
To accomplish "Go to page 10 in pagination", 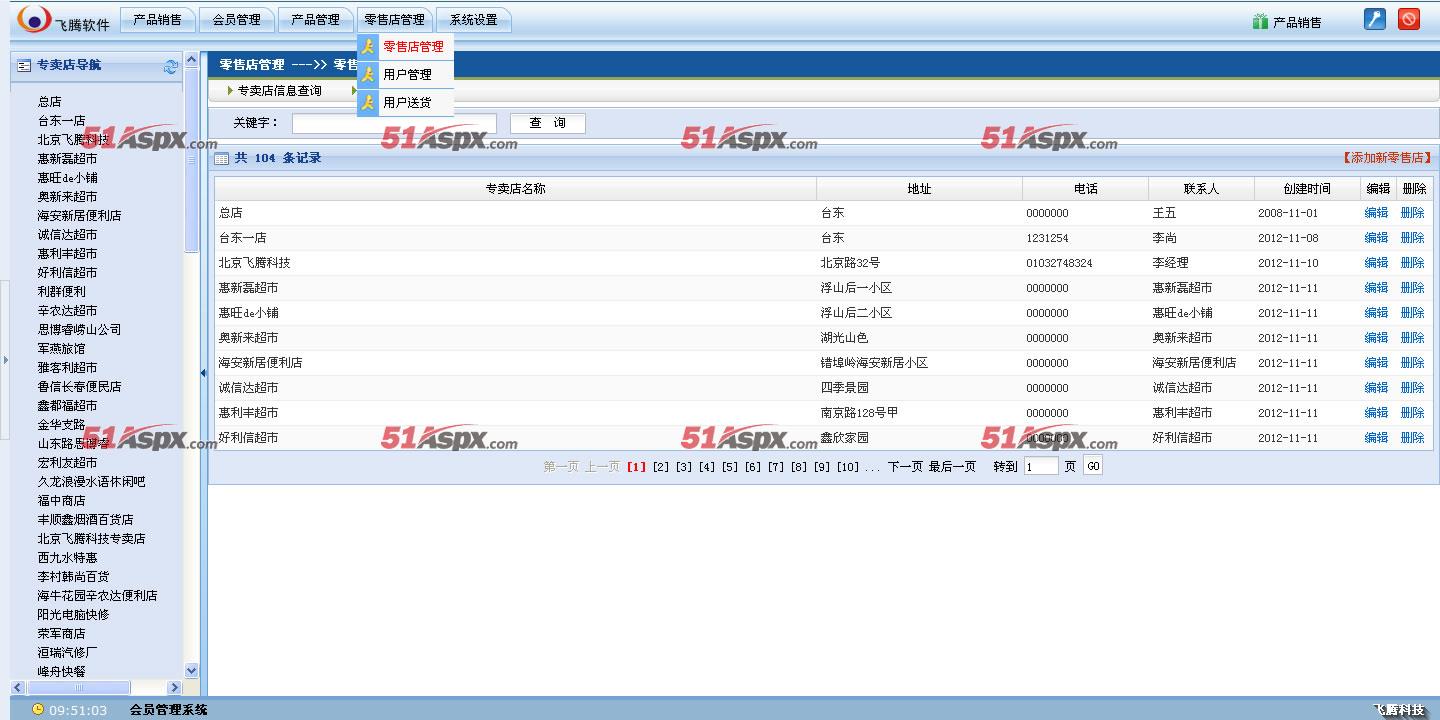I will (848, 467).
